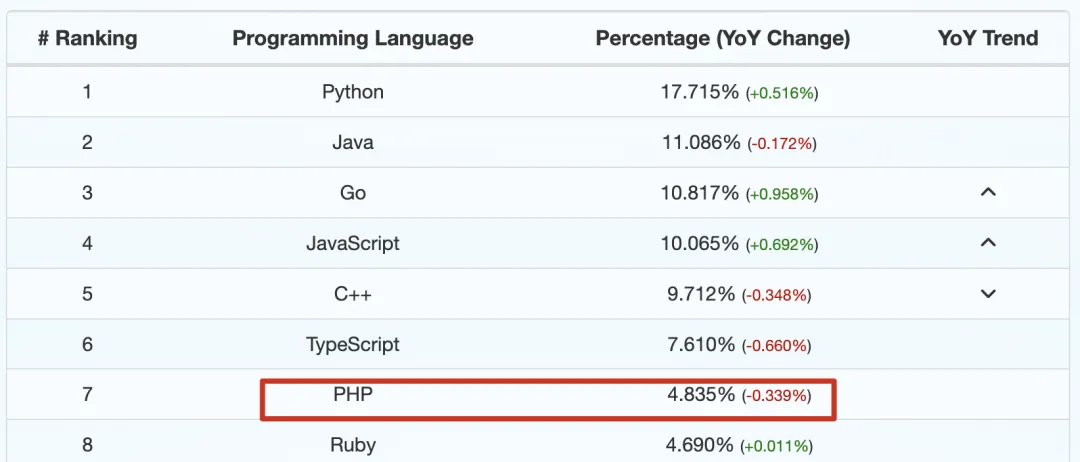Viewport: 1080px width, 462px height.
Task: Select the Java language name
Action: (353, 142)
